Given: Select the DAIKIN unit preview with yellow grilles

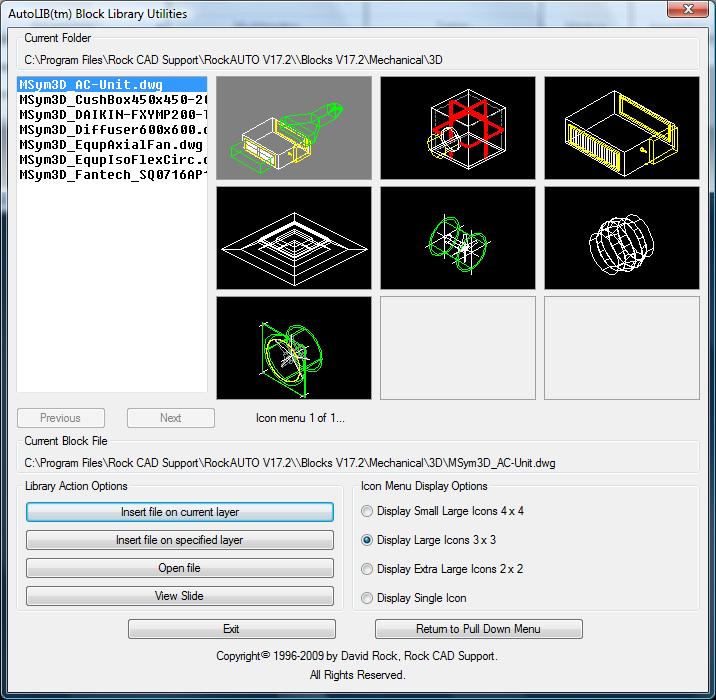Looking at the screenshot, I should click(x=621, y=128).
